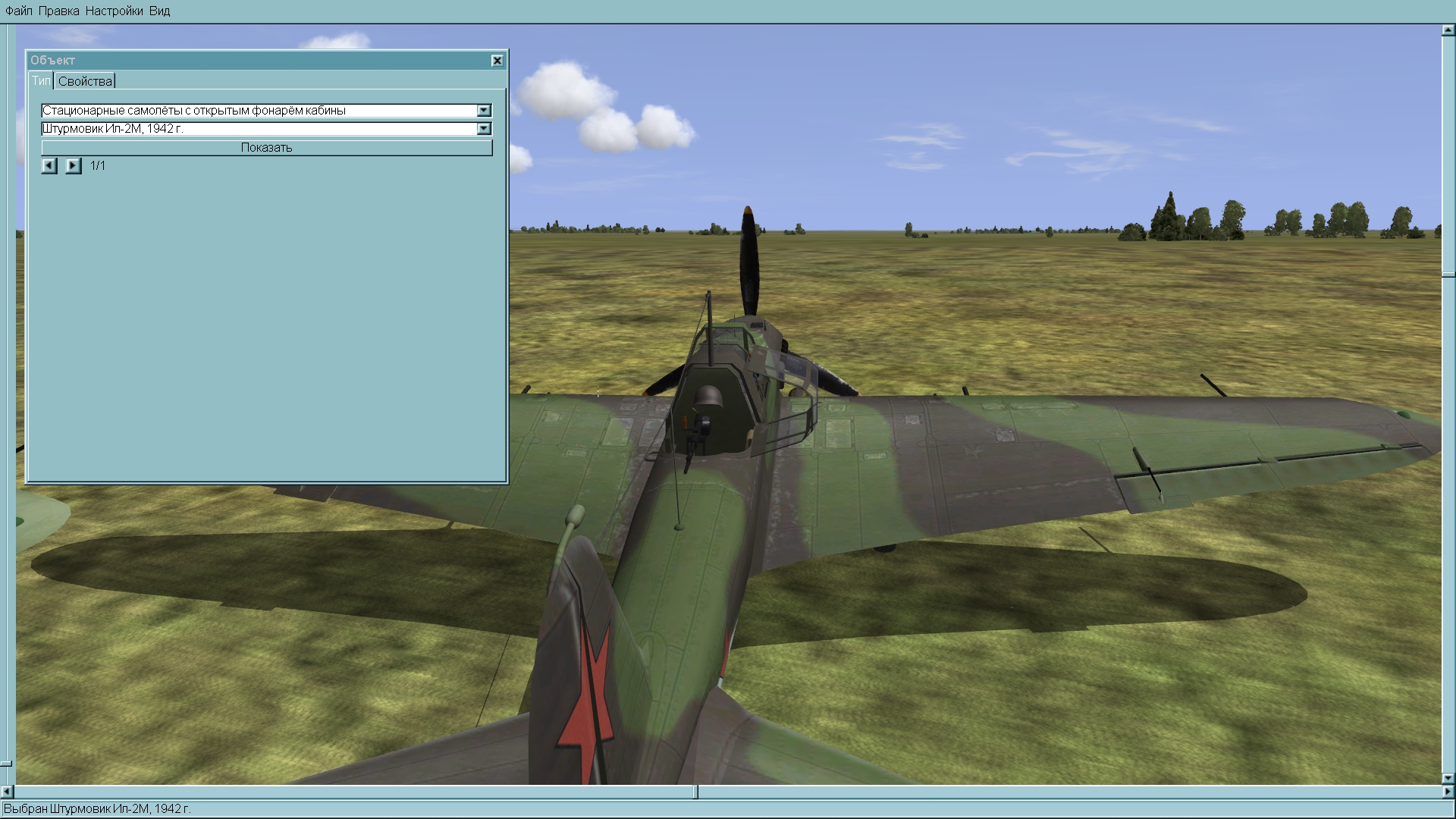The width and height of the screenshot is (1456, 819).
Task: Open the Файл menu
Action: 19,11
